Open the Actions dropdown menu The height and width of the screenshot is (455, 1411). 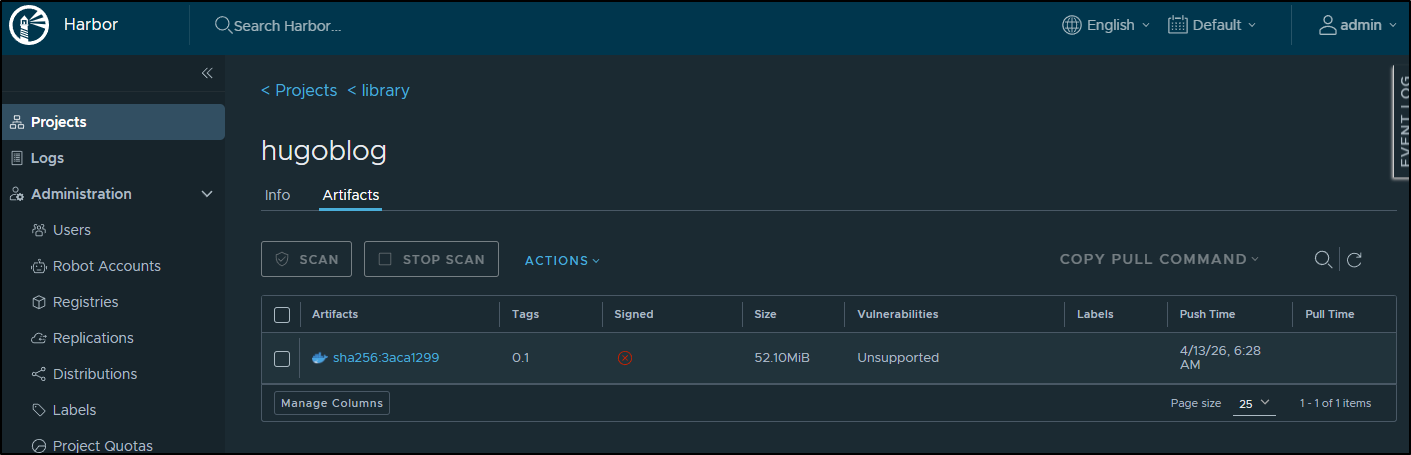point(562,260)
